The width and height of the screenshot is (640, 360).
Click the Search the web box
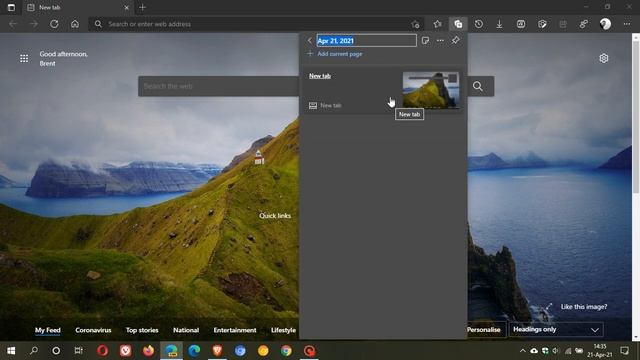coord(218,86)
